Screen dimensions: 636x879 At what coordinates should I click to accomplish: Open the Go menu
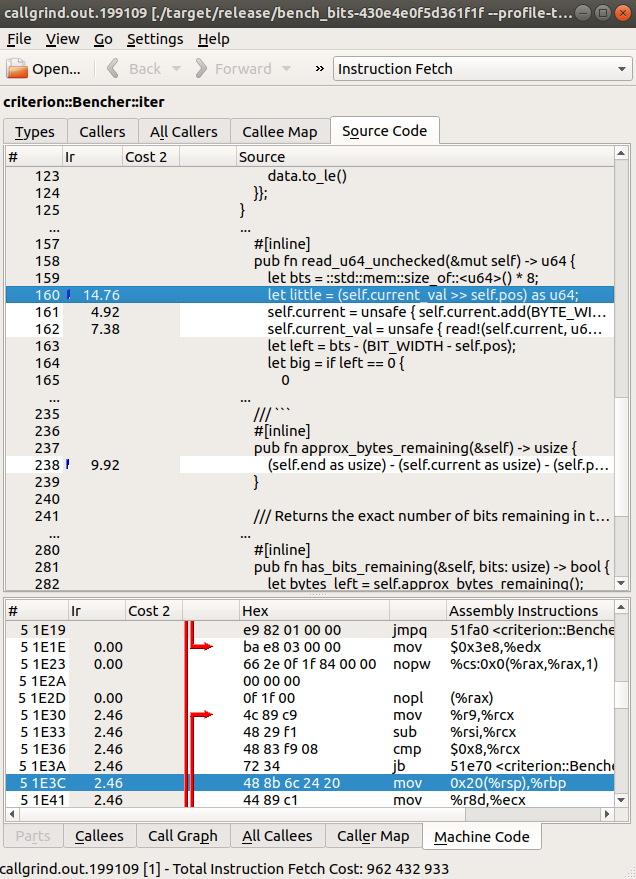(103, 39)
